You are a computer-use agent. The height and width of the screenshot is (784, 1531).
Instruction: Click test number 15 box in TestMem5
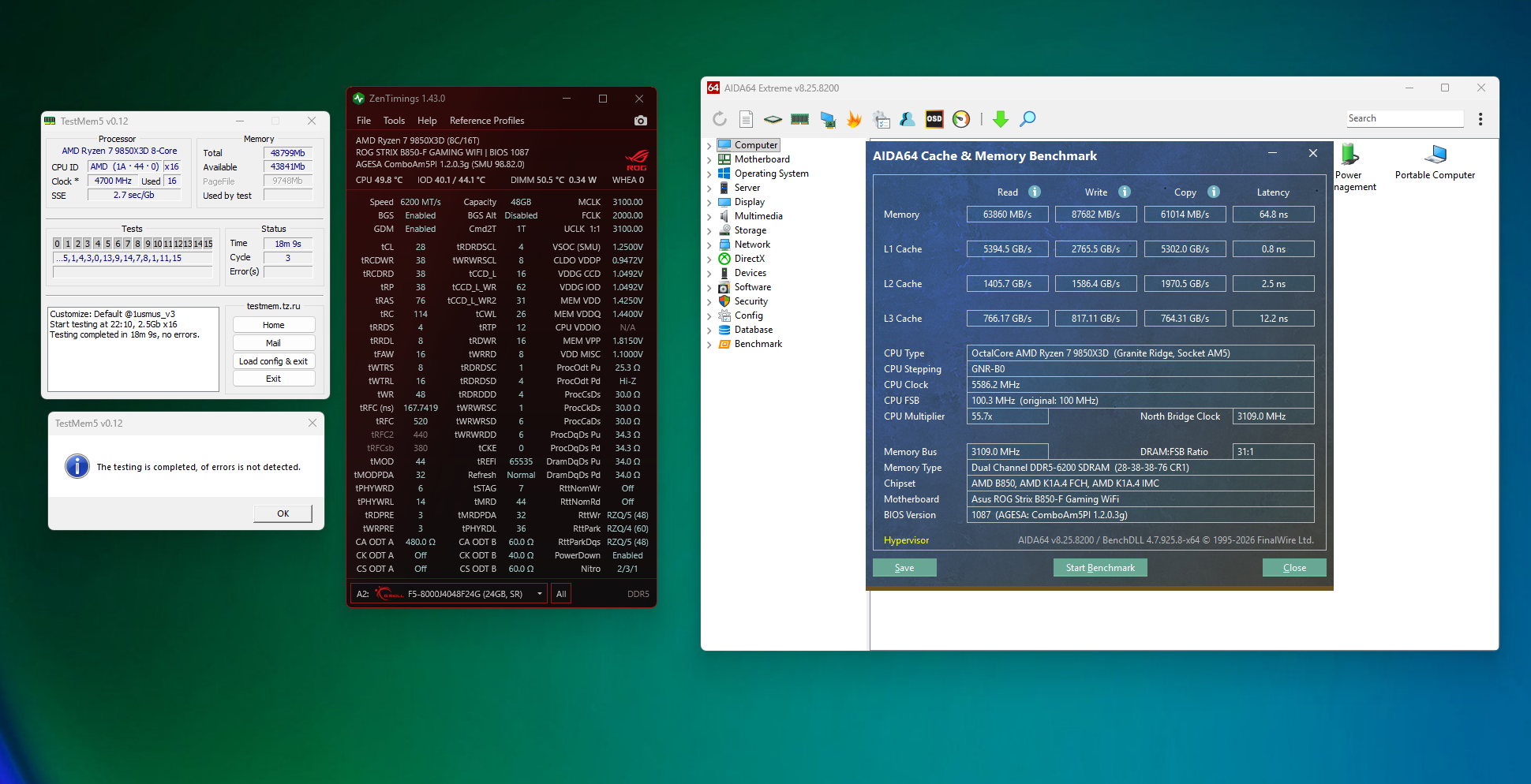tap(208, 244)
